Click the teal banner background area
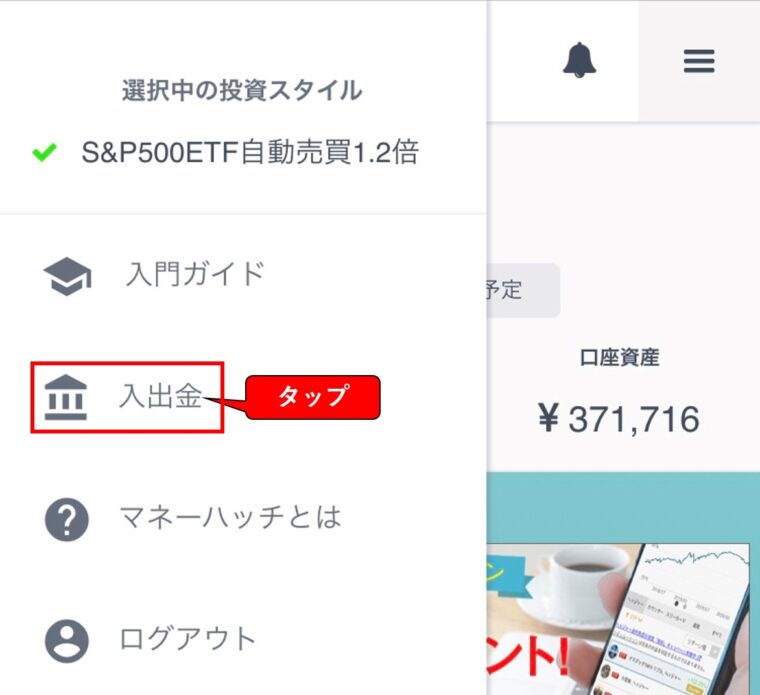Viewport: 760px width, 695px height. (x=623, y=506)
